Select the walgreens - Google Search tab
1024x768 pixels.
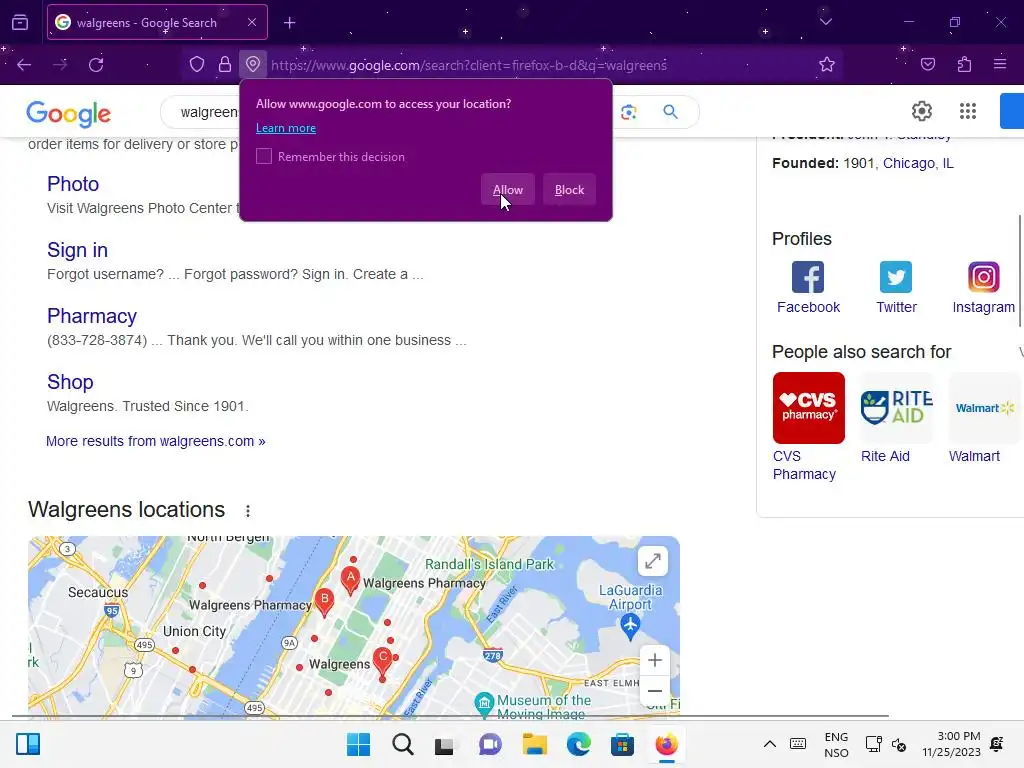(x=157, y=22)
